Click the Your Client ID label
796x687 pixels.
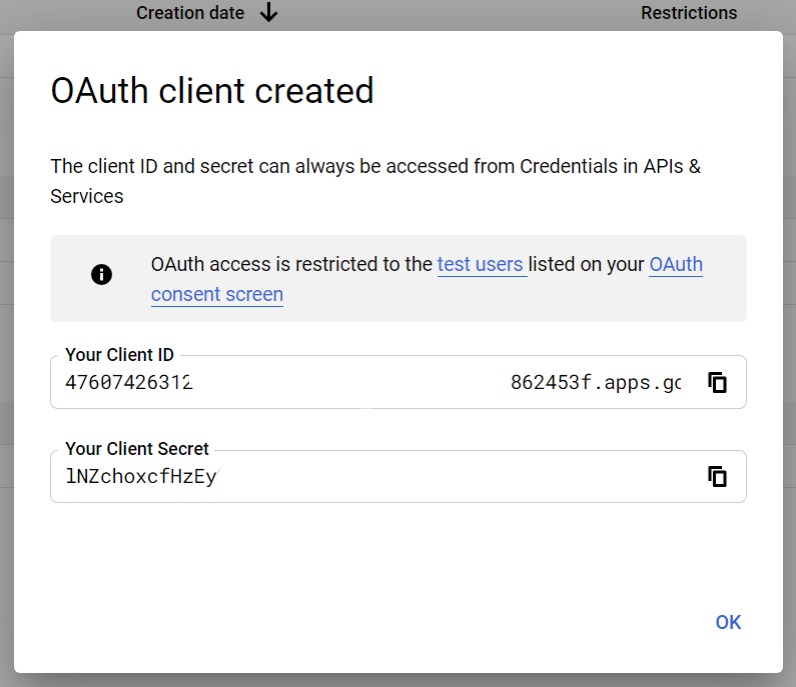click(x=120, y=354)
